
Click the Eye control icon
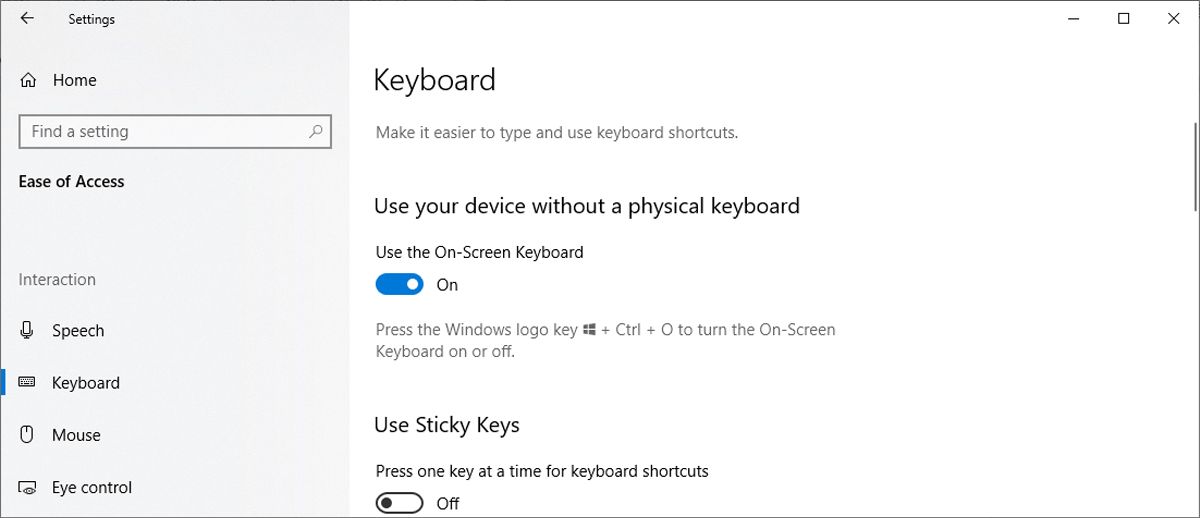click(x=28, y=488)
